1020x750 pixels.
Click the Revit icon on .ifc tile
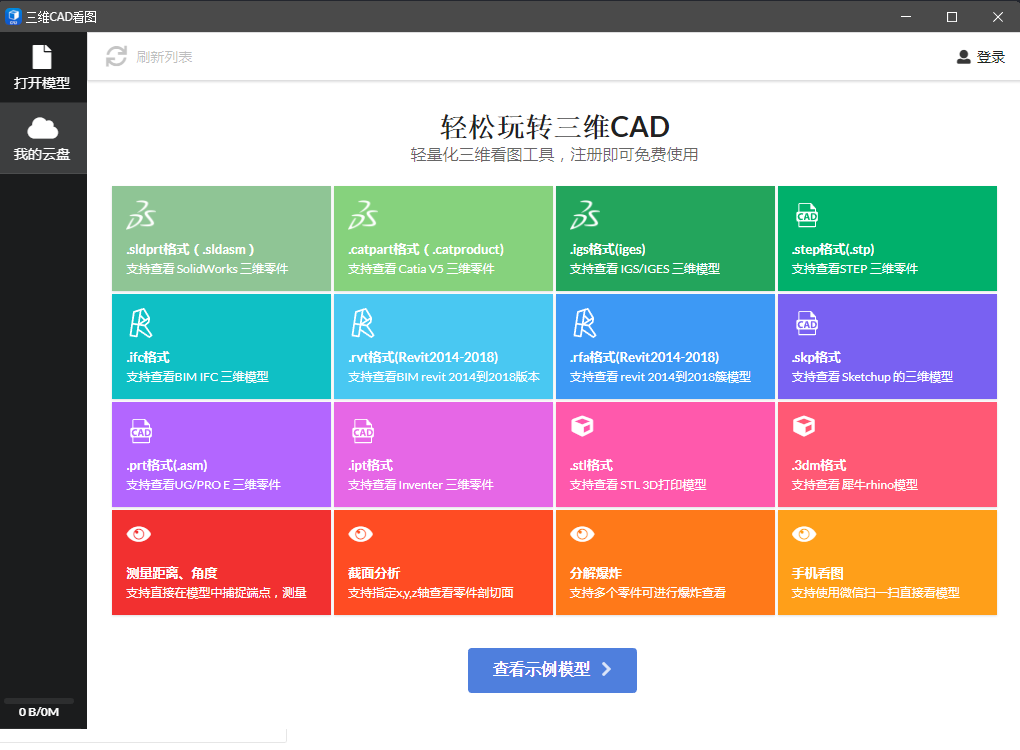click(140, 322)
